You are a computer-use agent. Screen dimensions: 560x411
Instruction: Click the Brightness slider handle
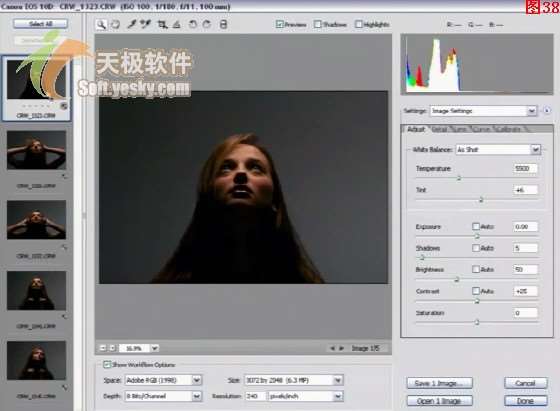pyautogui.click(x=456, y=279)
